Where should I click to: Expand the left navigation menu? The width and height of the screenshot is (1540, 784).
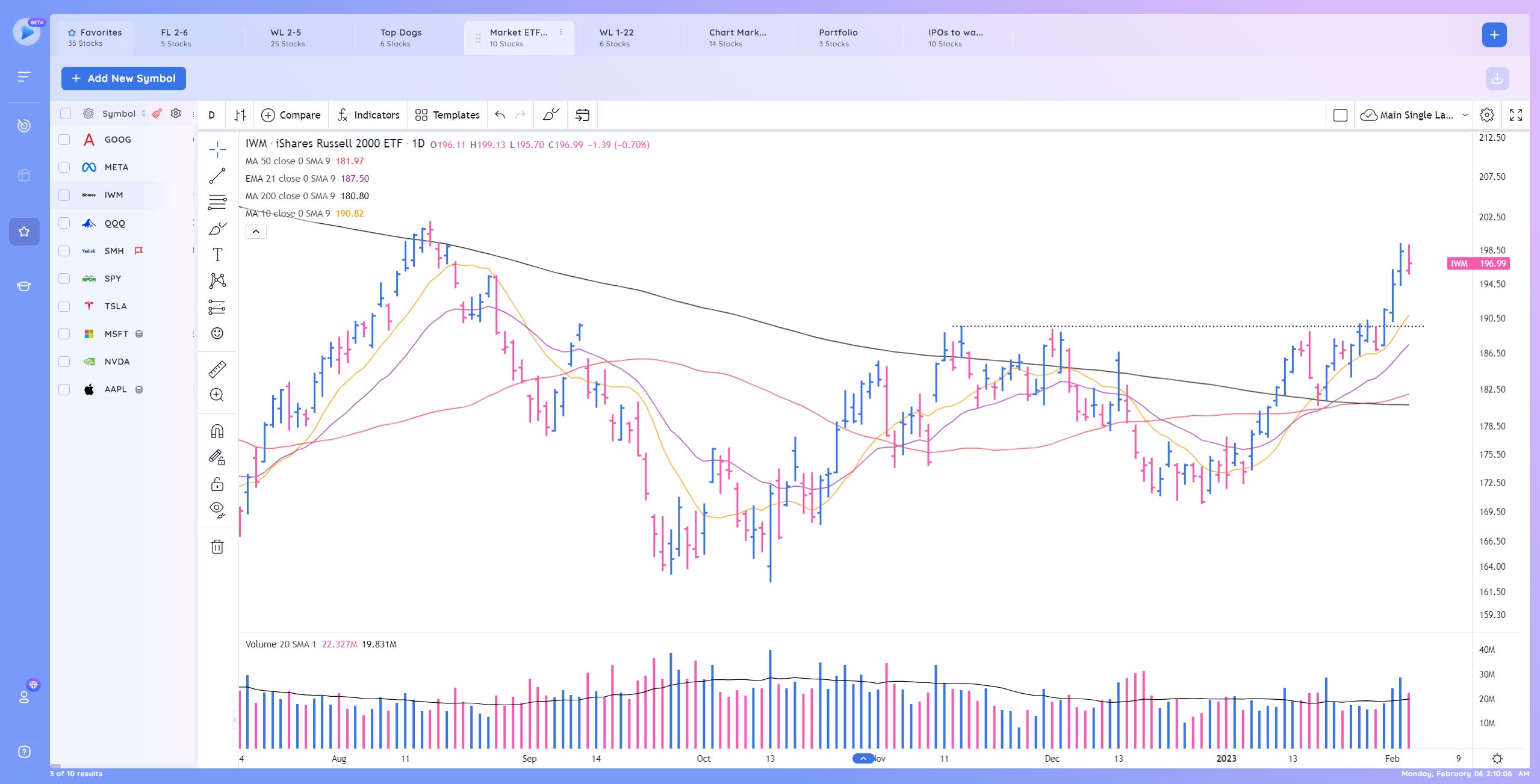24,76
